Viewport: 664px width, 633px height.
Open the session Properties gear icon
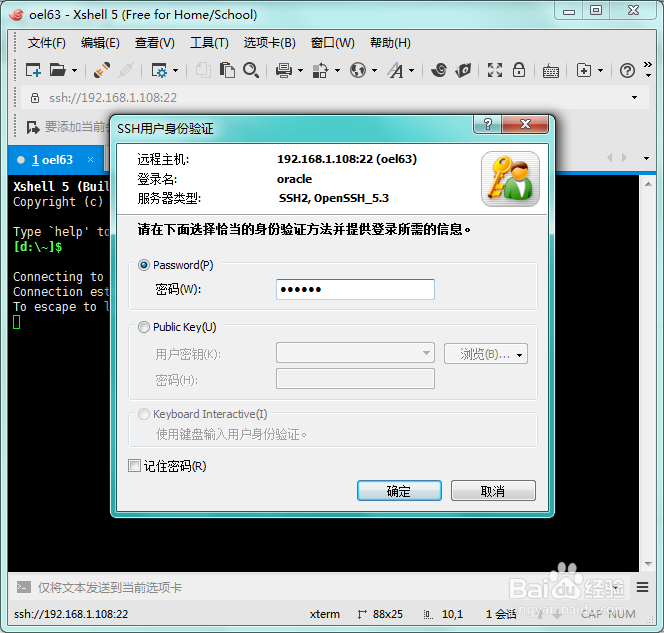click(159, 70)
